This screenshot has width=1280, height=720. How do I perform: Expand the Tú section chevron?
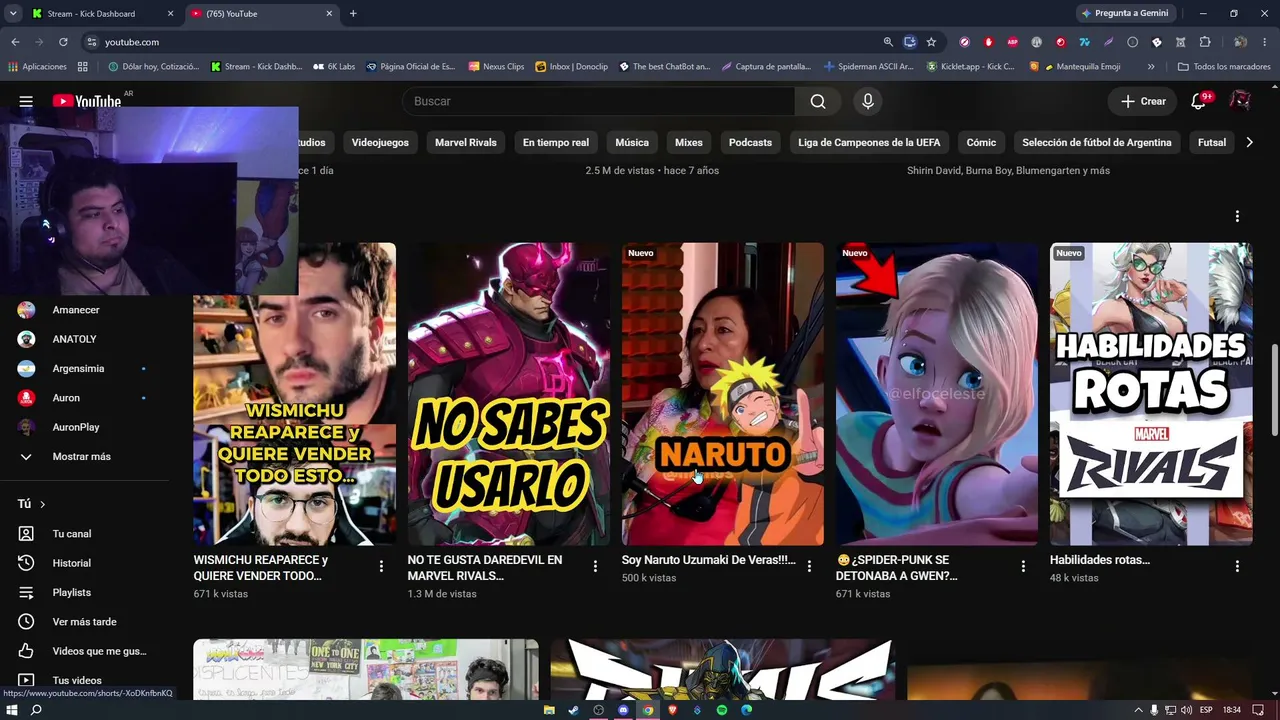42,504
